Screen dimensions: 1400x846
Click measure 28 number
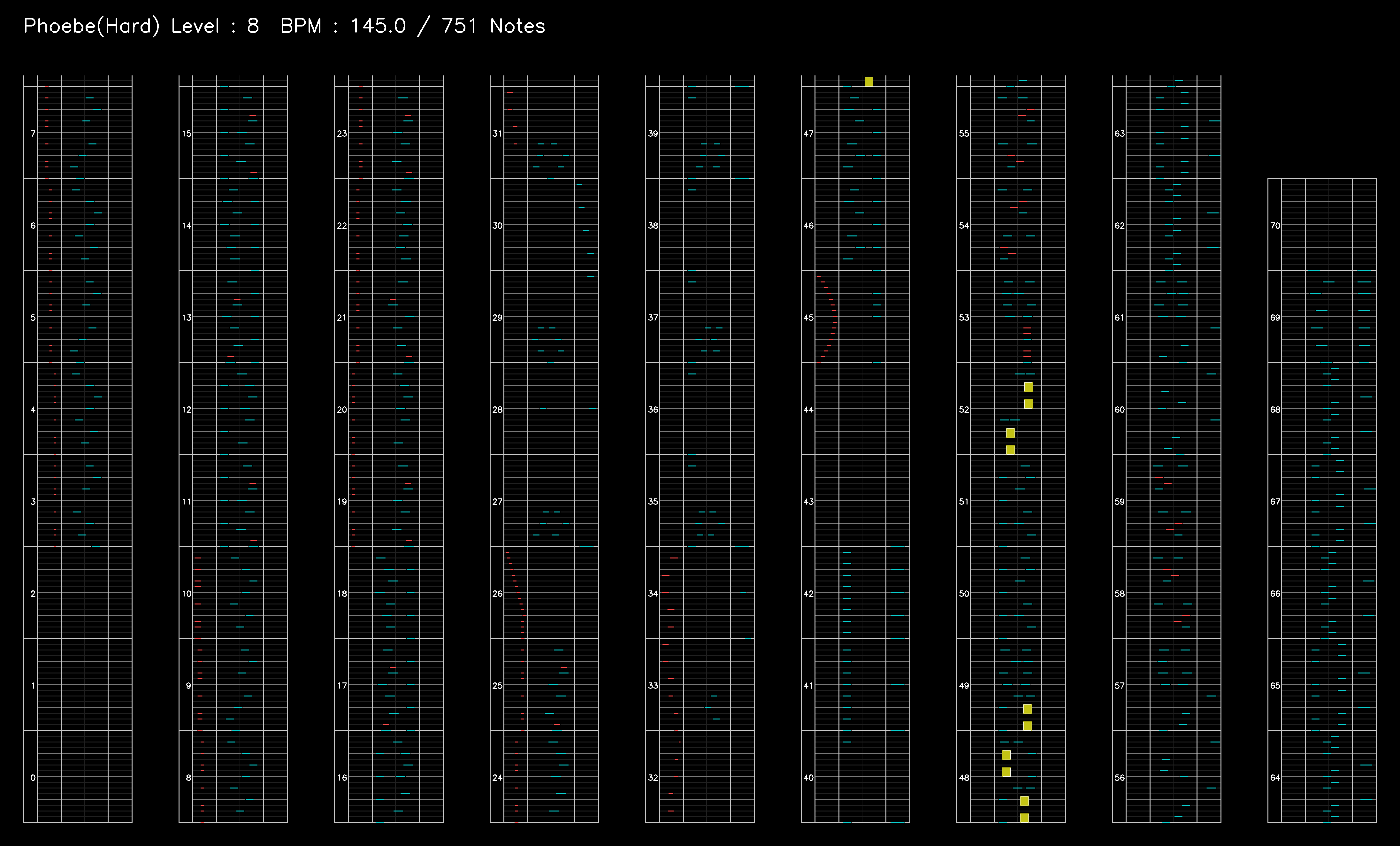pos(498,410)
